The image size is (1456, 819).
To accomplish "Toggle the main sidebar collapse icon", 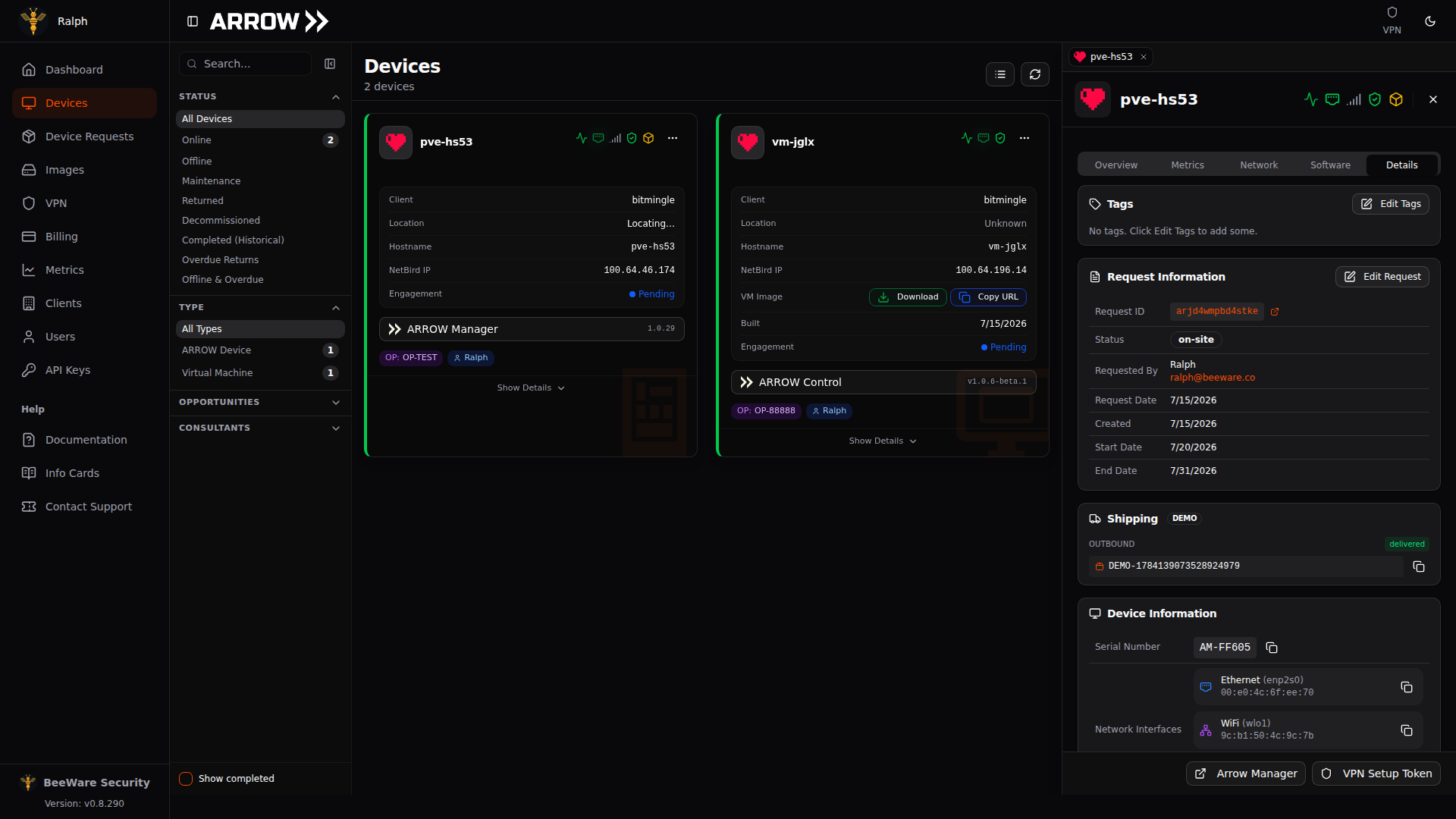I will (193, 21).
